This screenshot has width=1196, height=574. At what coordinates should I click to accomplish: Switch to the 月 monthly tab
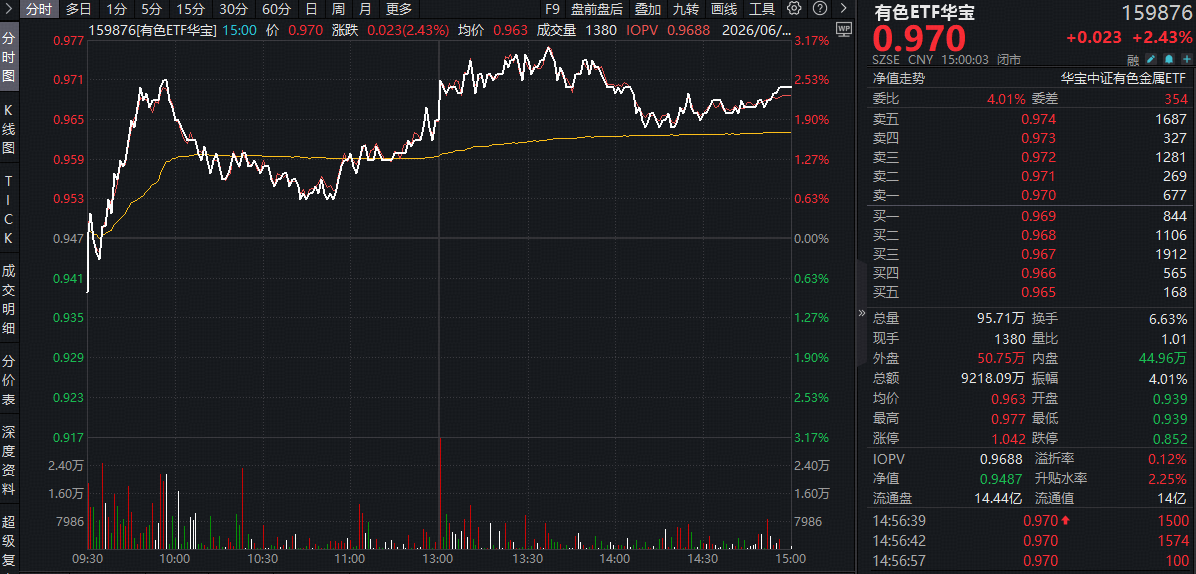365,9
